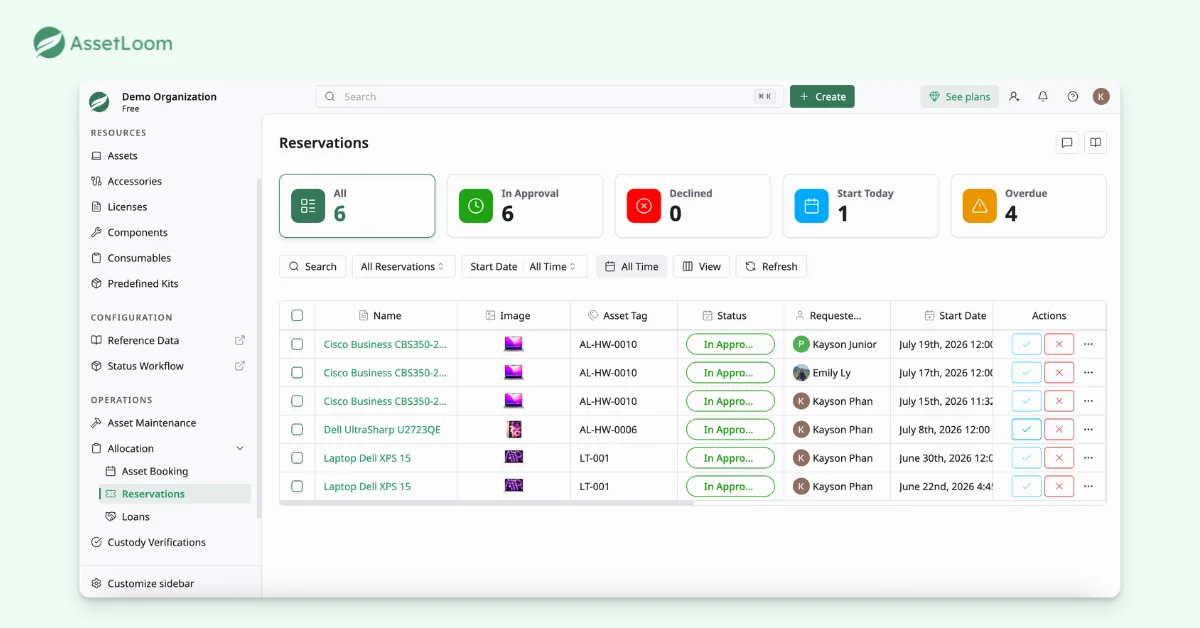The height and width of the screenshot is (628, 1200).
Task: Click the sidebar vertical scrollbar
Action: [259, 348]
